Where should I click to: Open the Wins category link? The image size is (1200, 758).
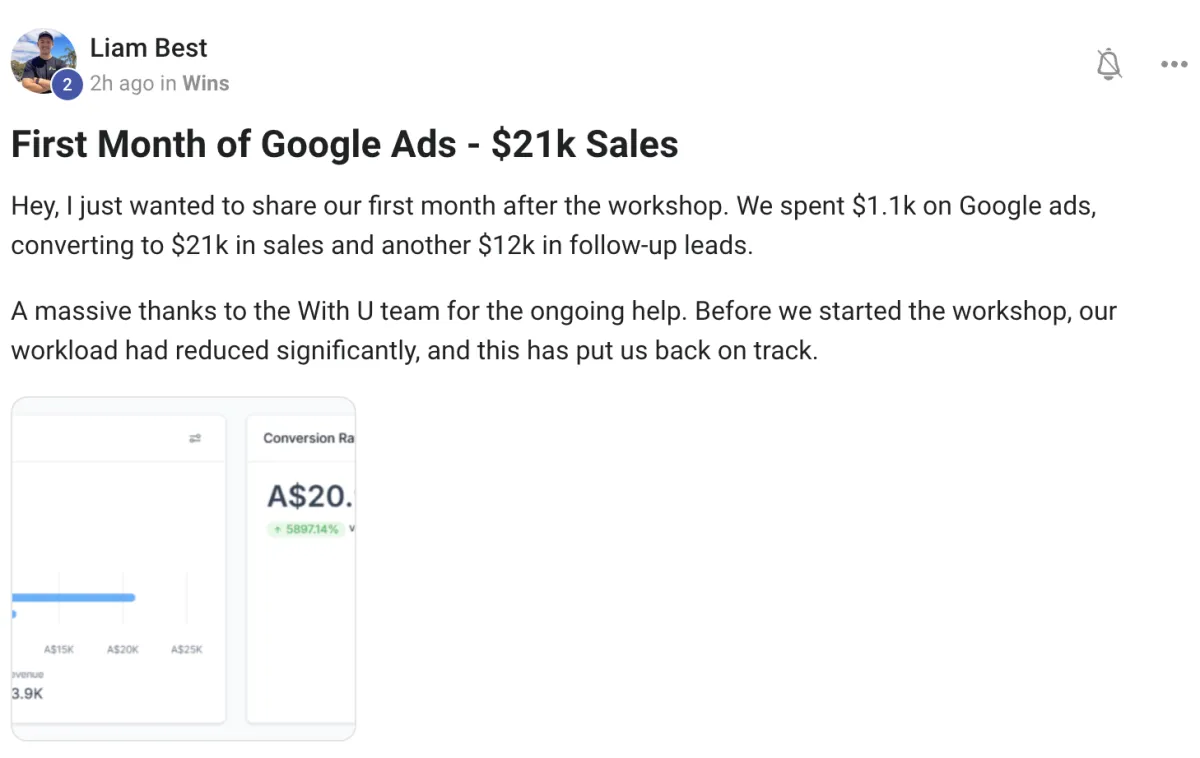tap(206, 84)
